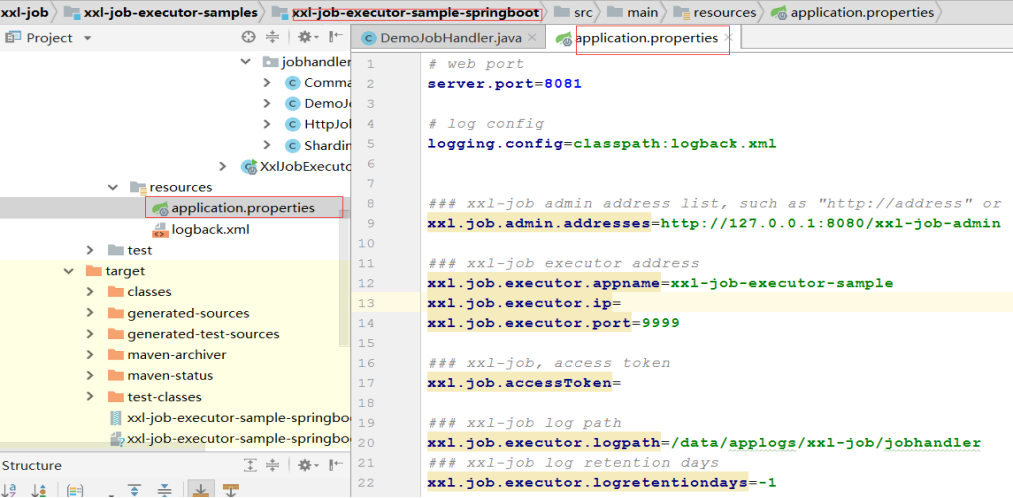Collapse all in Structure panel
The height and width of the screenshot is (498, 1013).
(273, 465)
